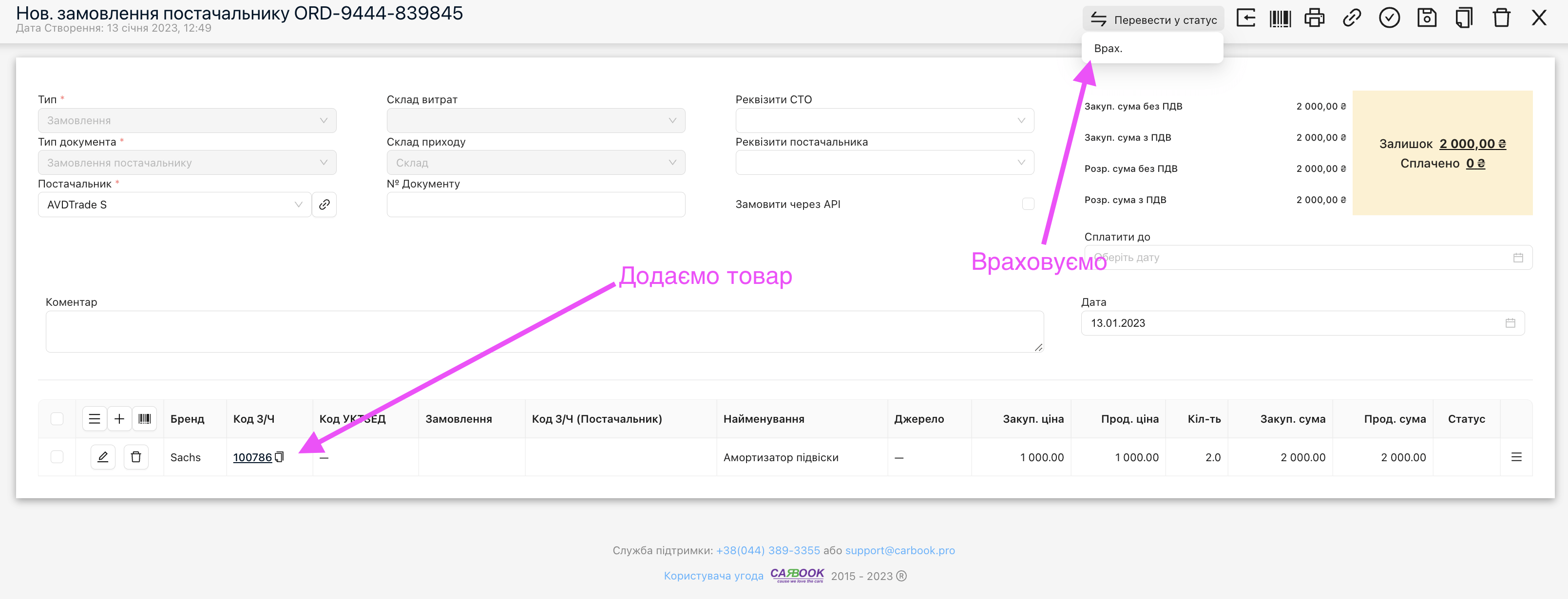Enable the 'Замовити через API' checkbox

(1028, 204)
